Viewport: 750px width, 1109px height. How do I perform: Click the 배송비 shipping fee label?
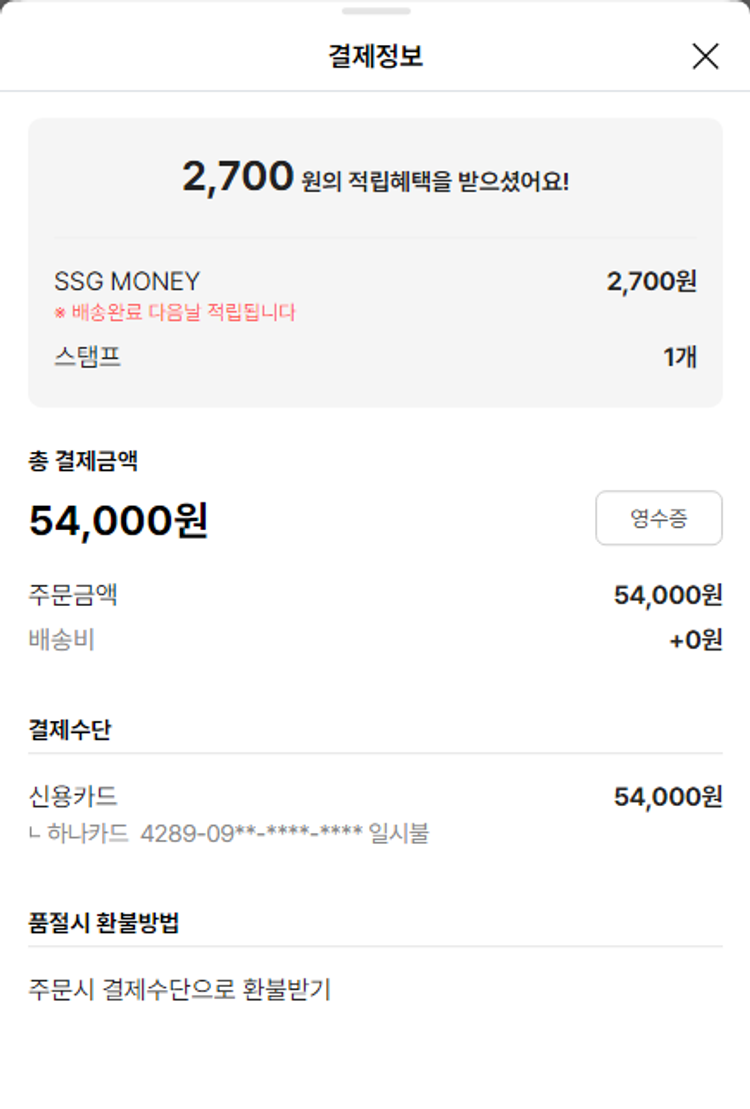click(61, 640)
